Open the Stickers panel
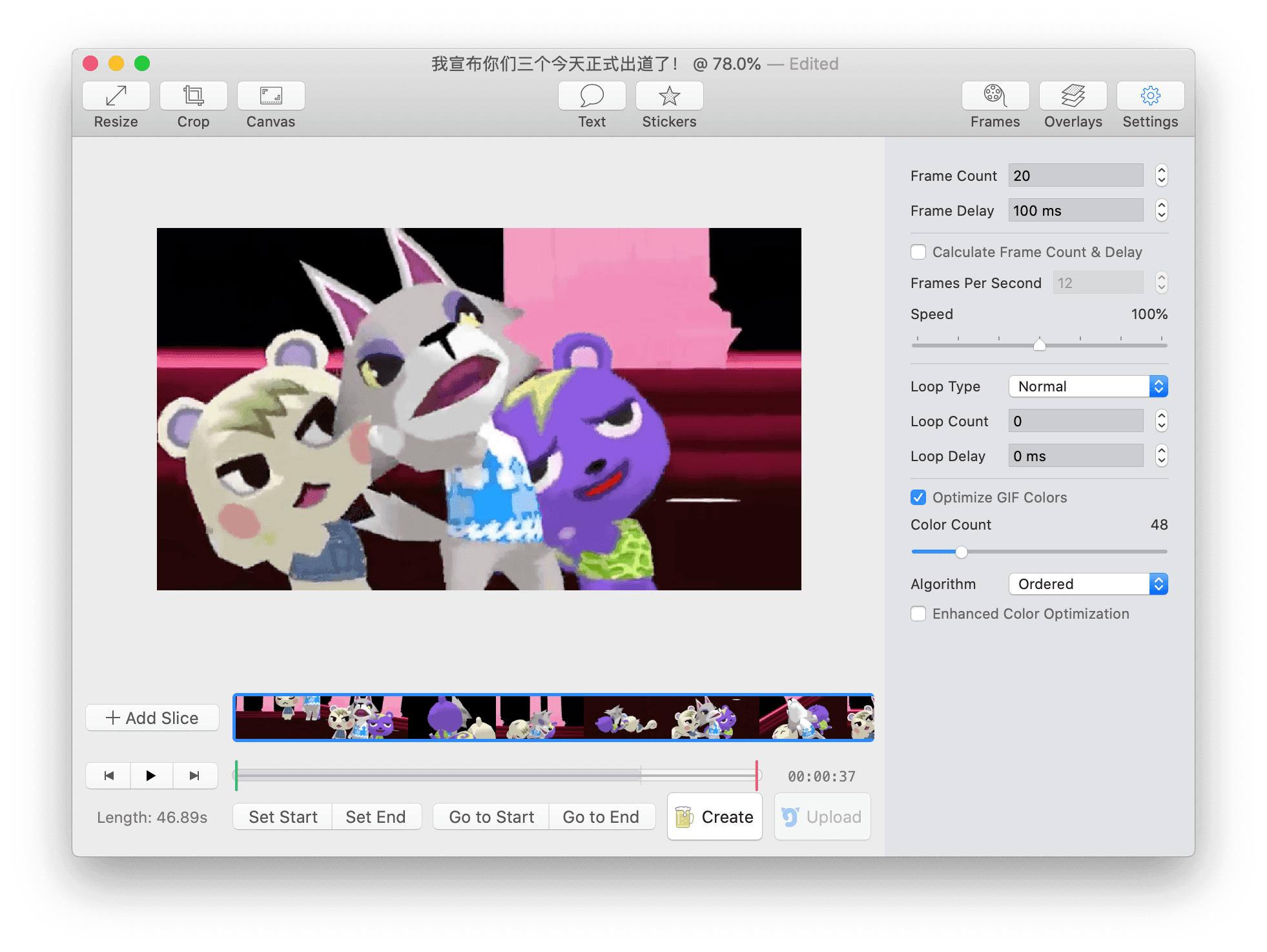 pyautogui.click(x=669, y=105)
